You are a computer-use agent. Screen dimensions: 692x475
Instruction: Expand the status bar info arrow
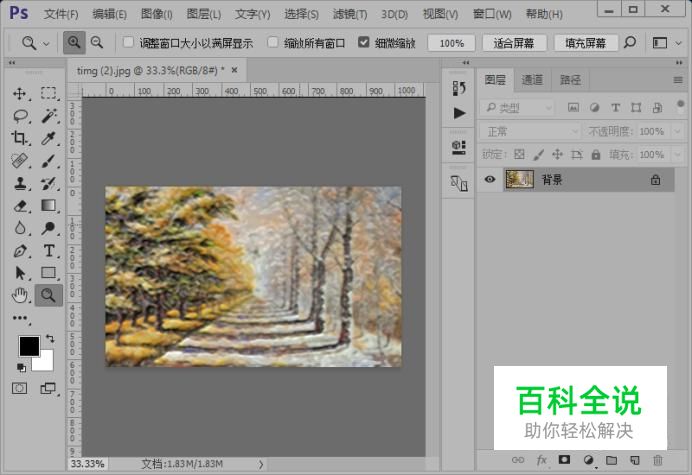click(261, 464)
